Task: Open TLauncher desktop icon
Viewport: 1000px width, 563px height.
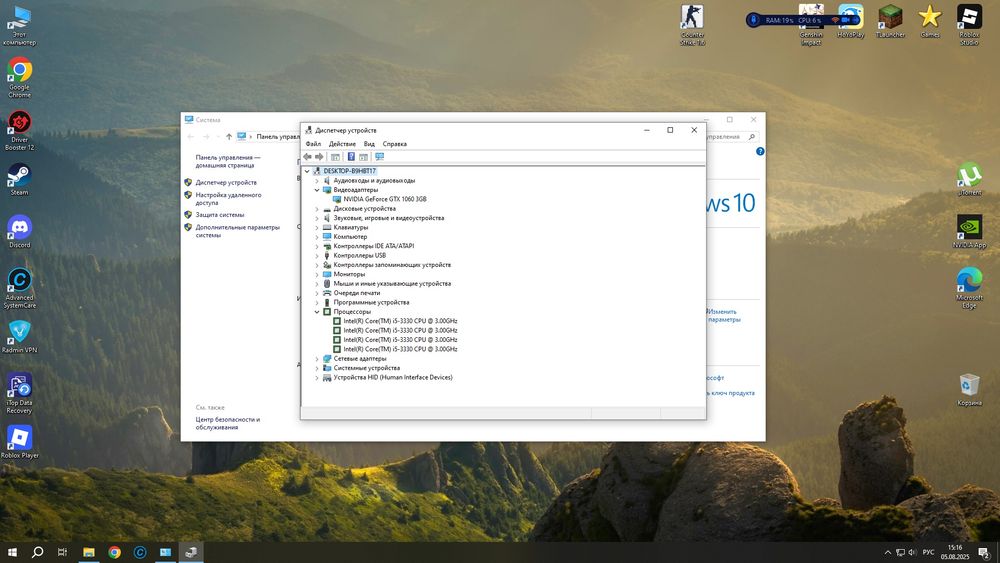Action: (x=890, y=21)
